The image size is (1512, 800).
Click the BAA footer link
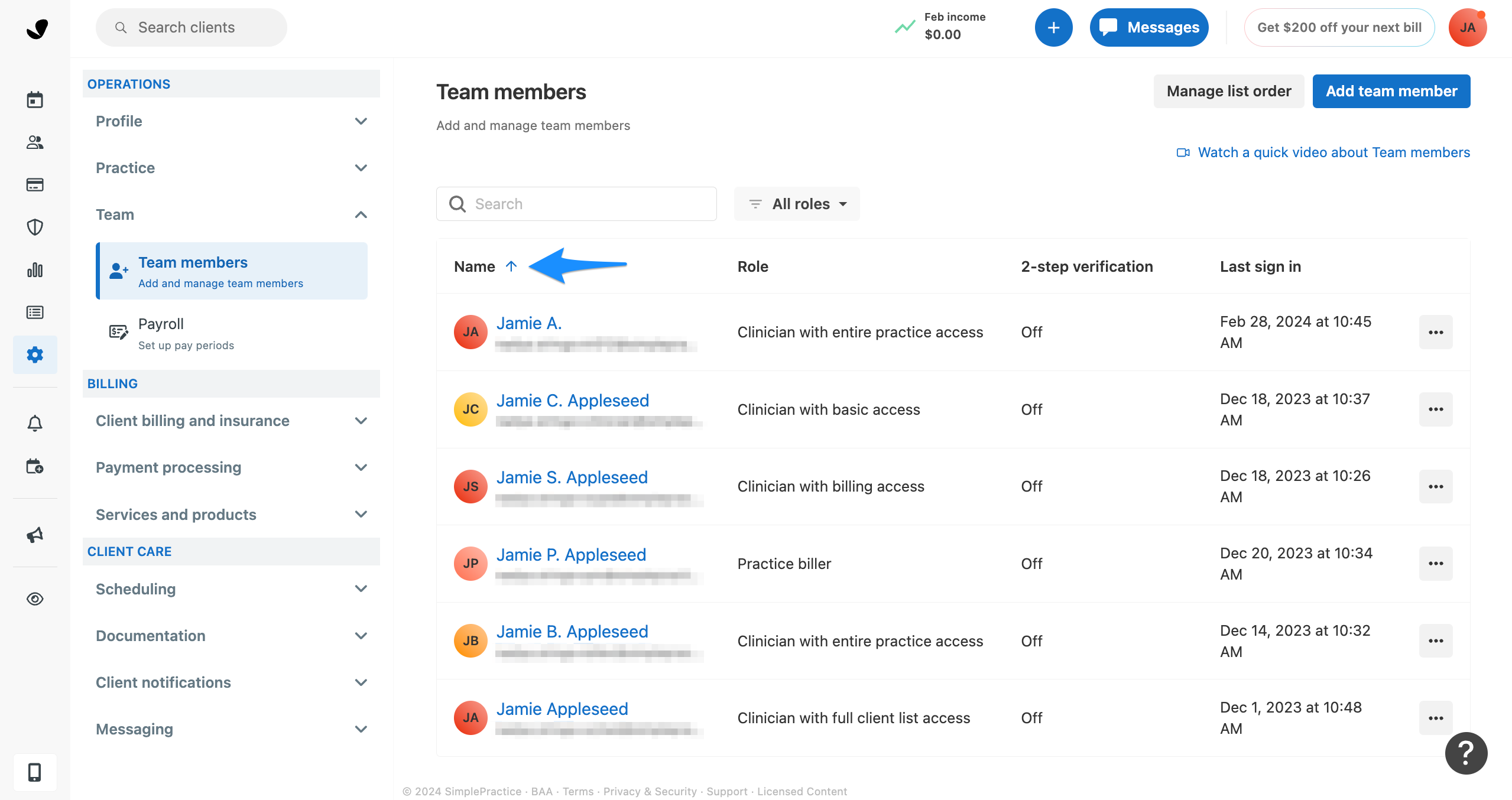coord(542,791)
